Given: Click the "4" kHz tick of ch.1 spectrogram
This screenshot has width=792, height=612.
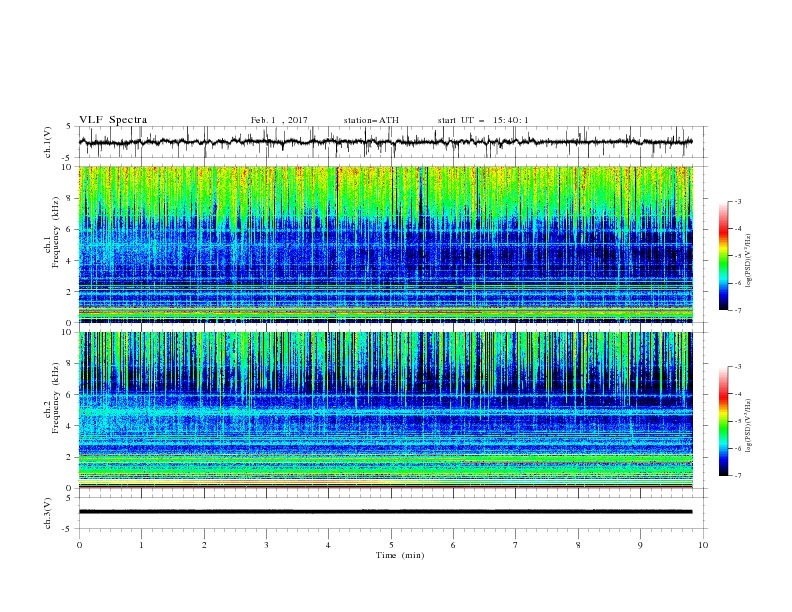Looking at the screenshot, I should point(70,261).
